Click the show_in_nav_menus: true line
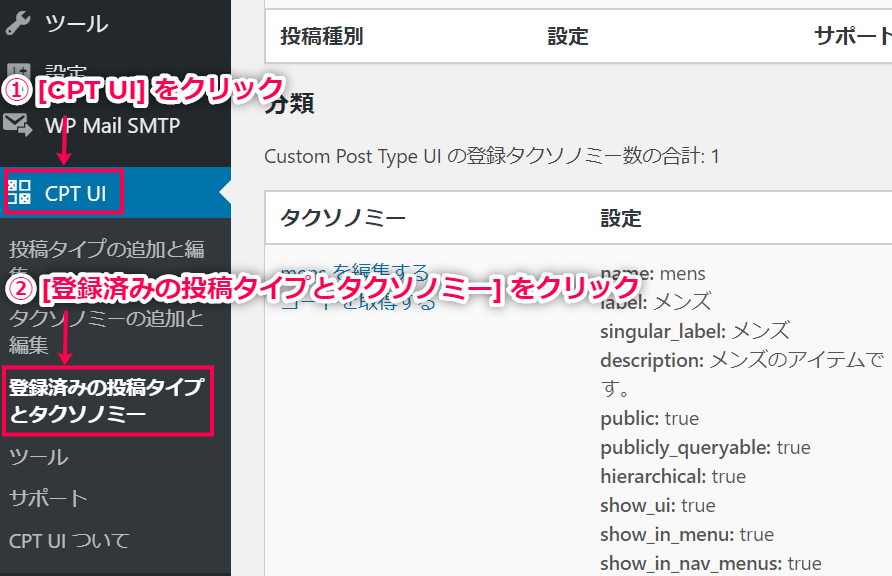Screen dimensions: 892x576 coord(711,563)
